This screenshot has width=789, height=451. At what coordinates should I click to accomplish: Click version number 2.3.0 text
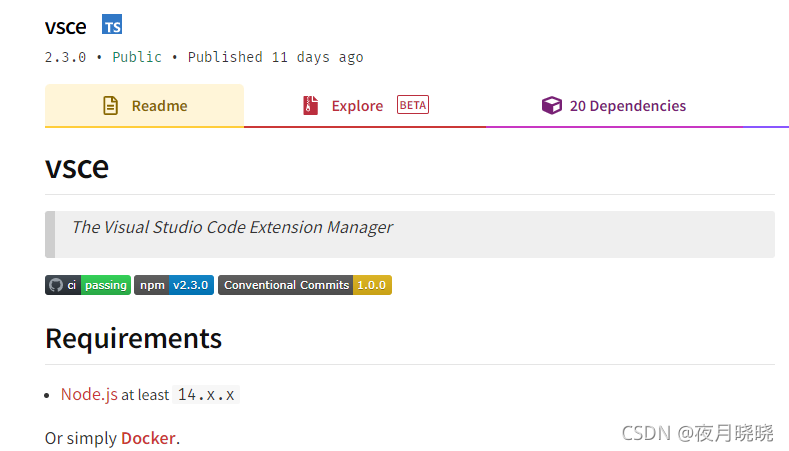[x=65, y=57]
